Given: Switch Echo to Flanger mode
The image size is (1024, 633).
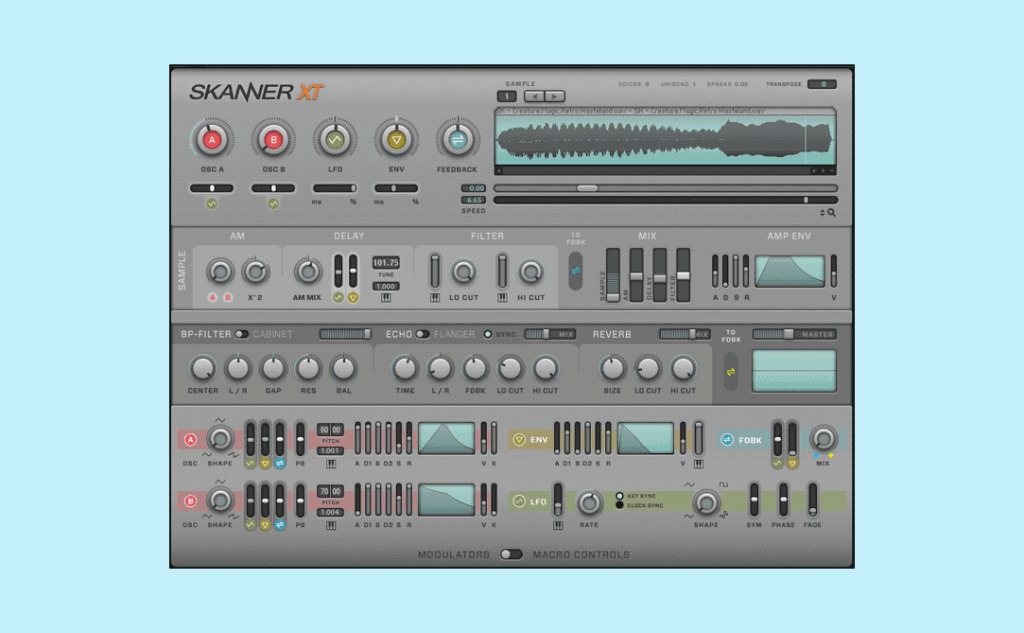Looking at the screenshot, I should coord(423,334).
